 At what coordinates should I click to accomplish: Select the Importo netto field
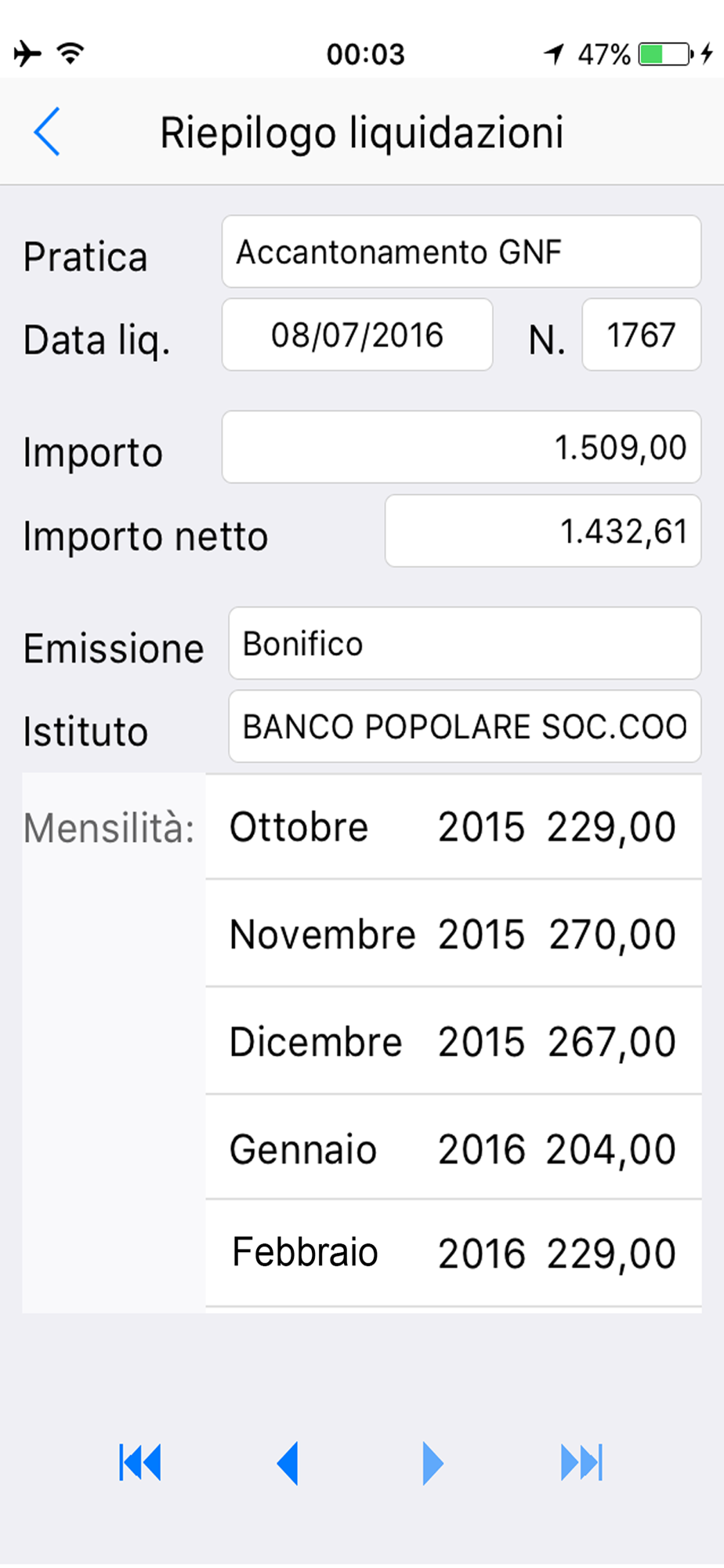542,531
